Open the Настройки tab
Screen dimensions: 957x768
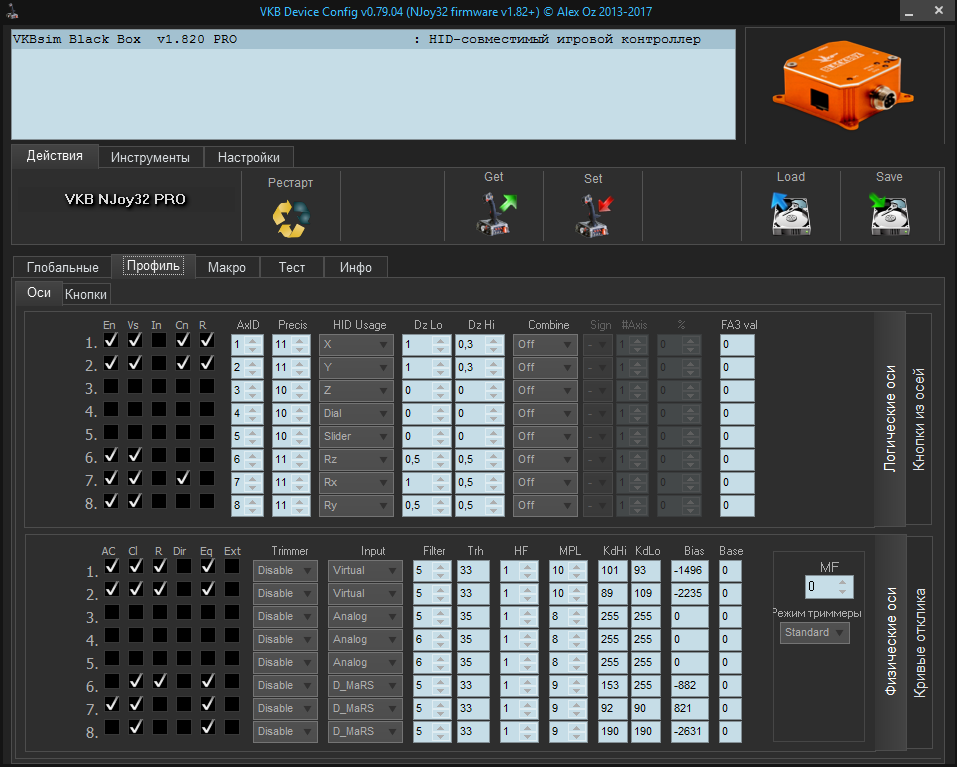point(248,158)
